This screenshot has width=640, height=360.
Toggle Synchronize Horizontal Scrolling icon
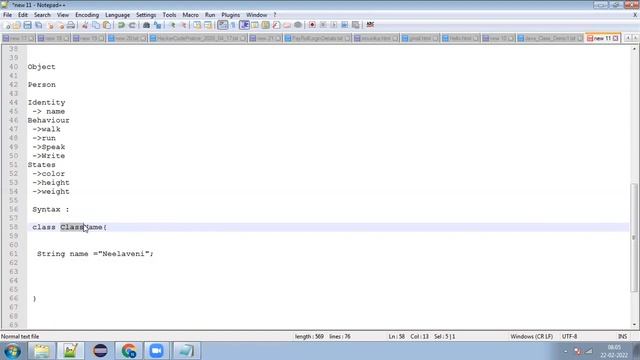click(208, 25)
